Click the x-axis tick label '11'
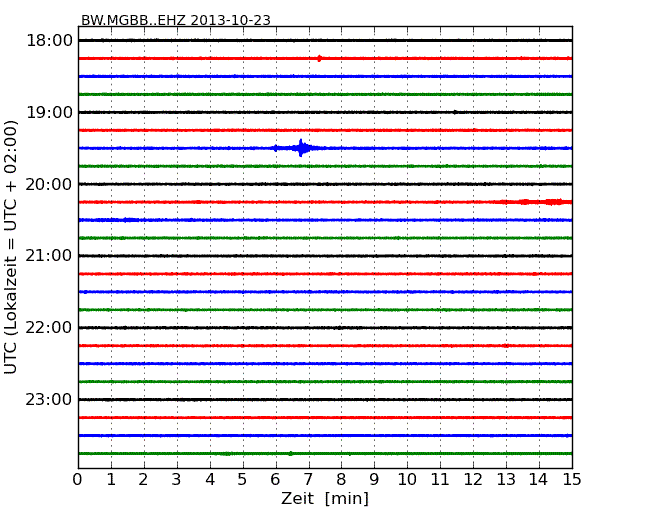Screen dimensions: 650x520 pos(440,480)
